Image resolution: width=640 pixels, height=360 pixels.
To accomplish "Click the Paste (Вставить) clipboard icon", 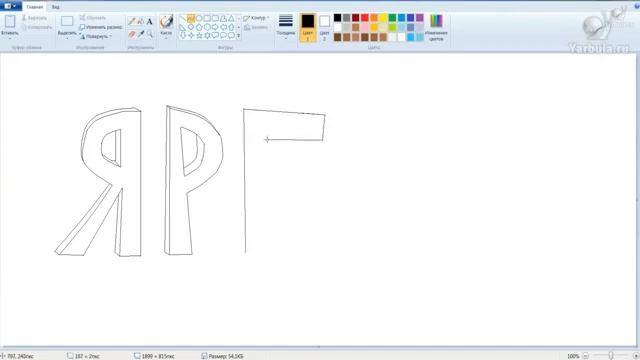I will [10, 21].
